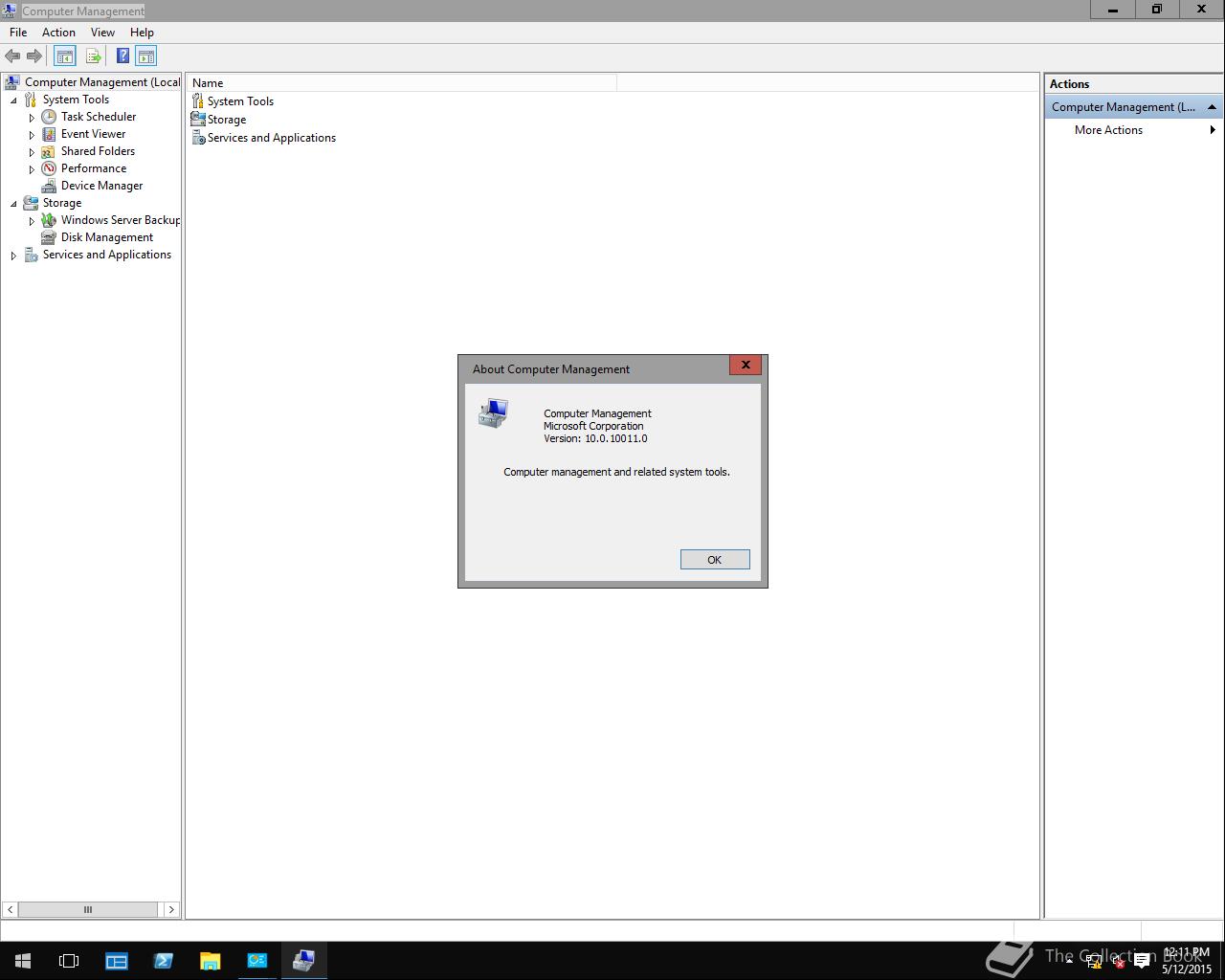Collapse the Storage tree node

coord(13,204)
